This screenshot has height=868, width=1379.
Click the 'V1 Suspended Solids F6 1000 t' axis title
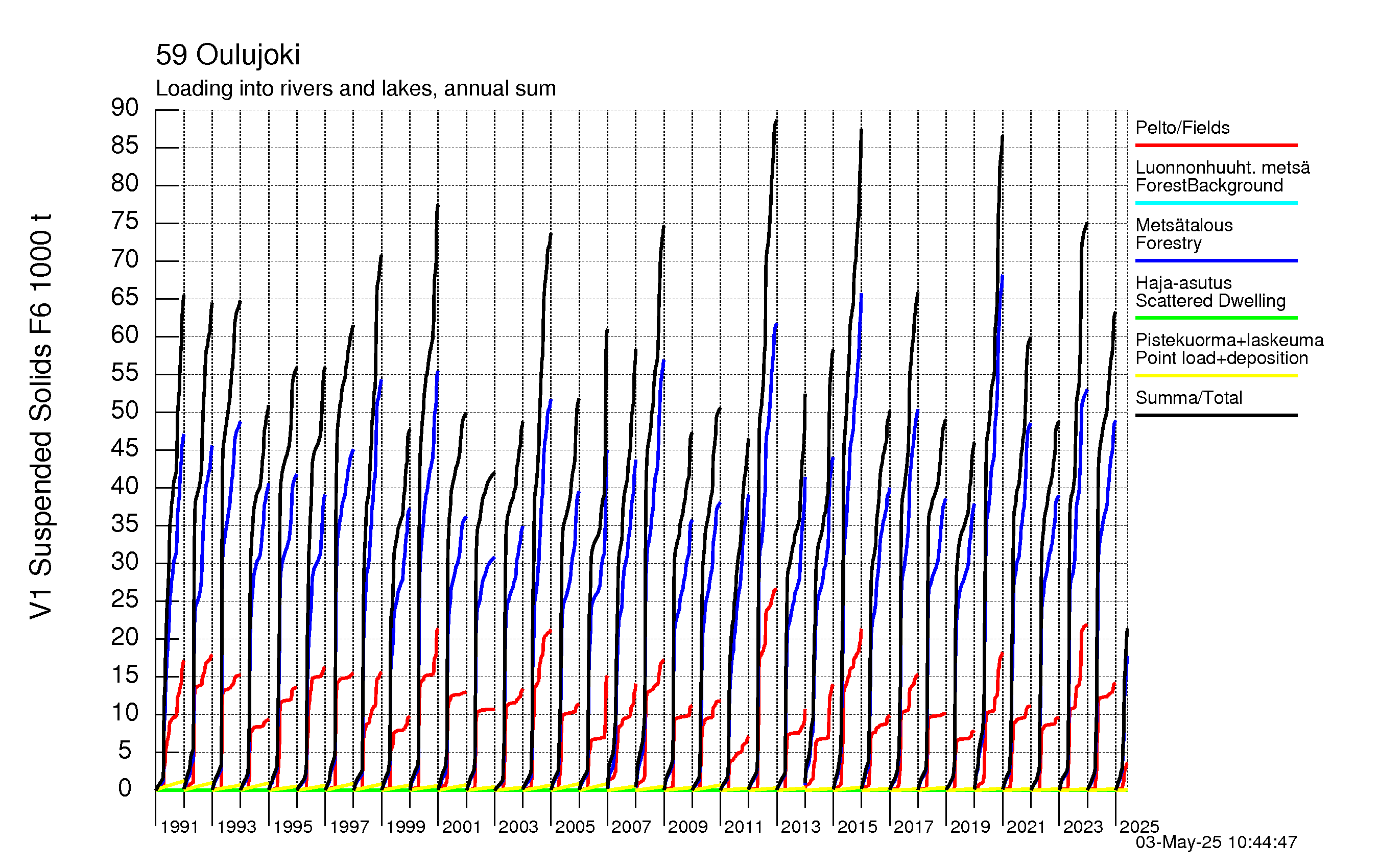pos(41,416)
